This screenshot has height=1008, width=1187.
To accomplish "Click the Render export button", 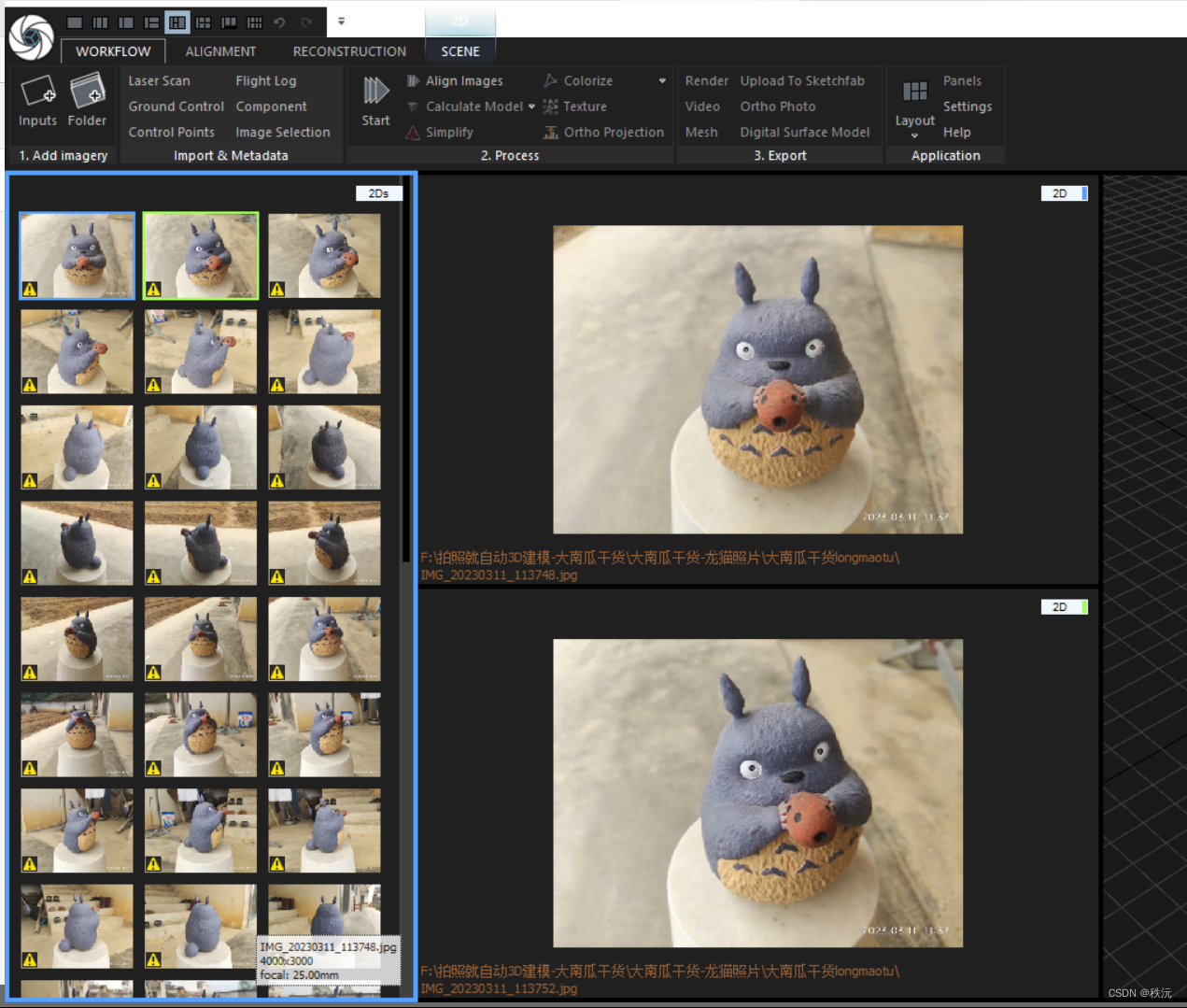I will (706, 81).
